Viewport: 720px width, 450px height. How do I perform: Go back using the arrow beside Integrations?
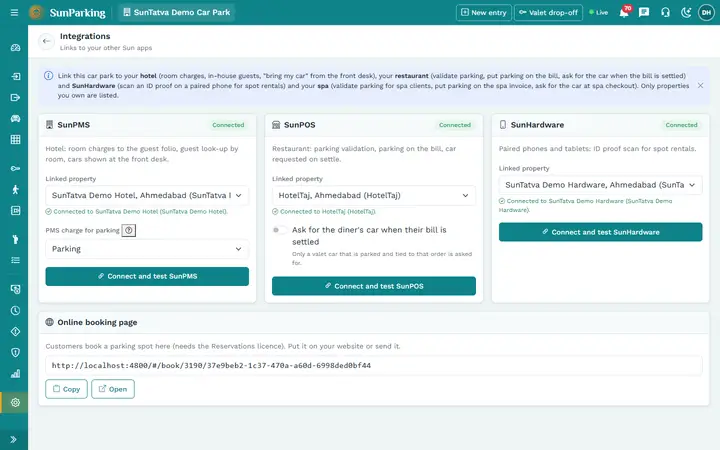(46, 41)
